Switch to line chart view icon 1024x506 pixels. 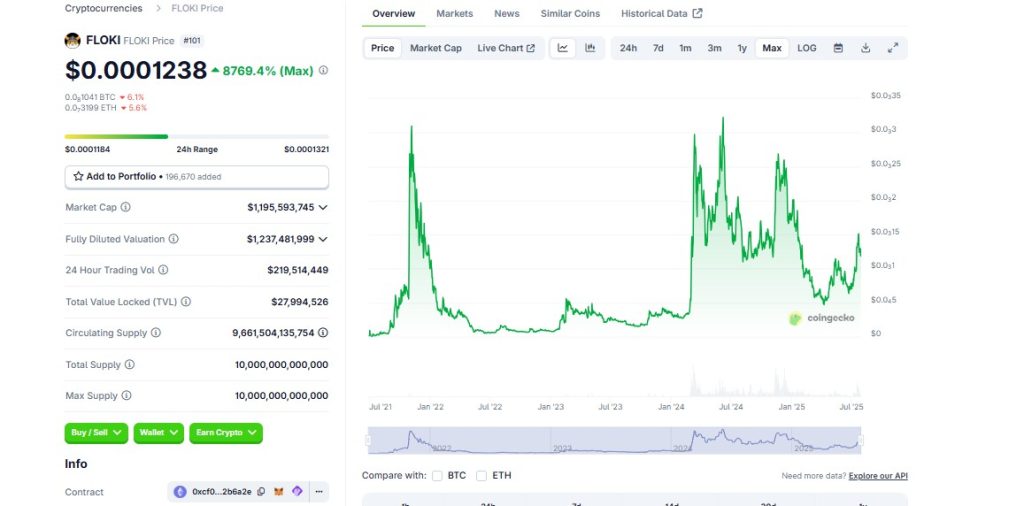[x=563, y=48]
